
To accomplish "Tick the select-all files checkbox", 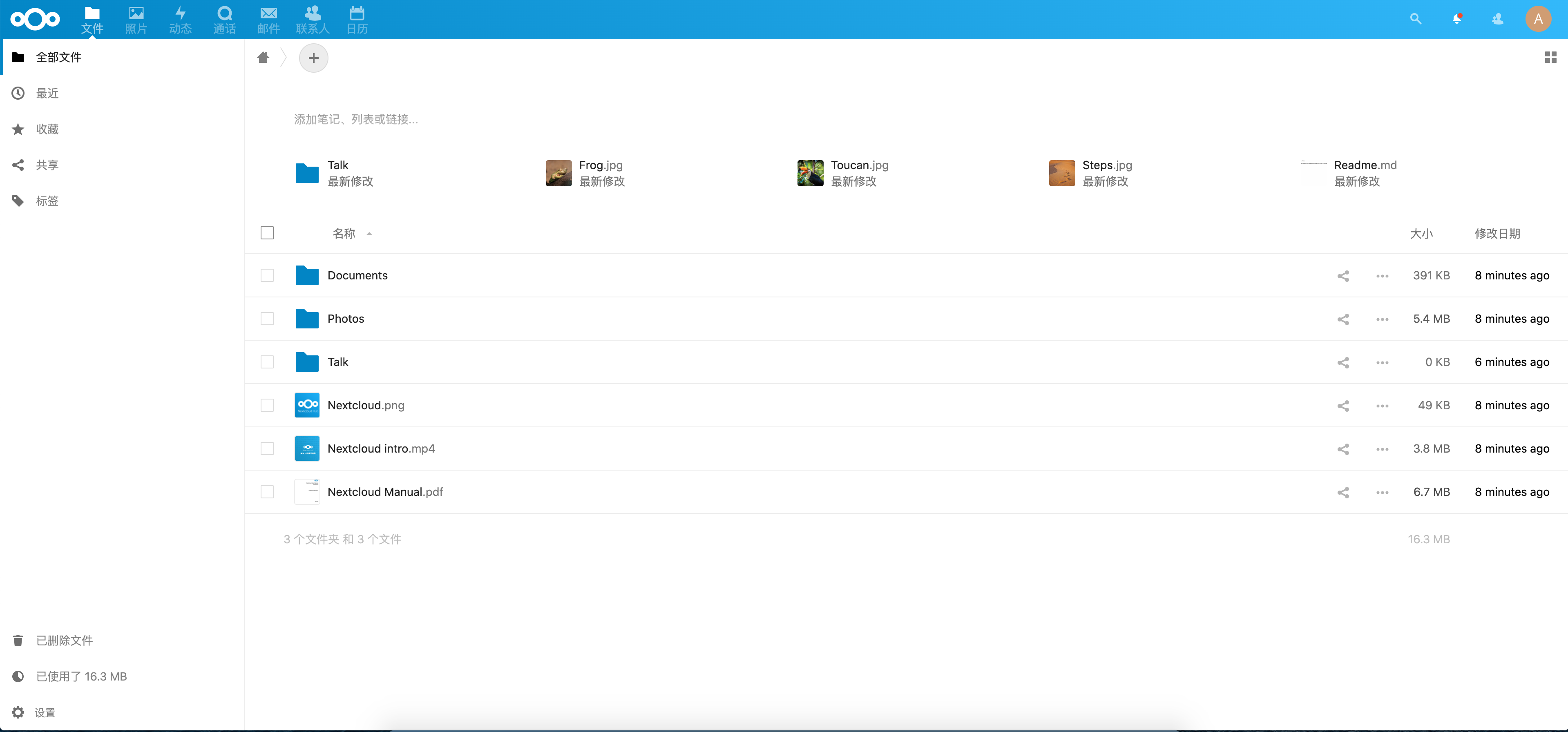I will pyautogui.click(x=267, y=233).
